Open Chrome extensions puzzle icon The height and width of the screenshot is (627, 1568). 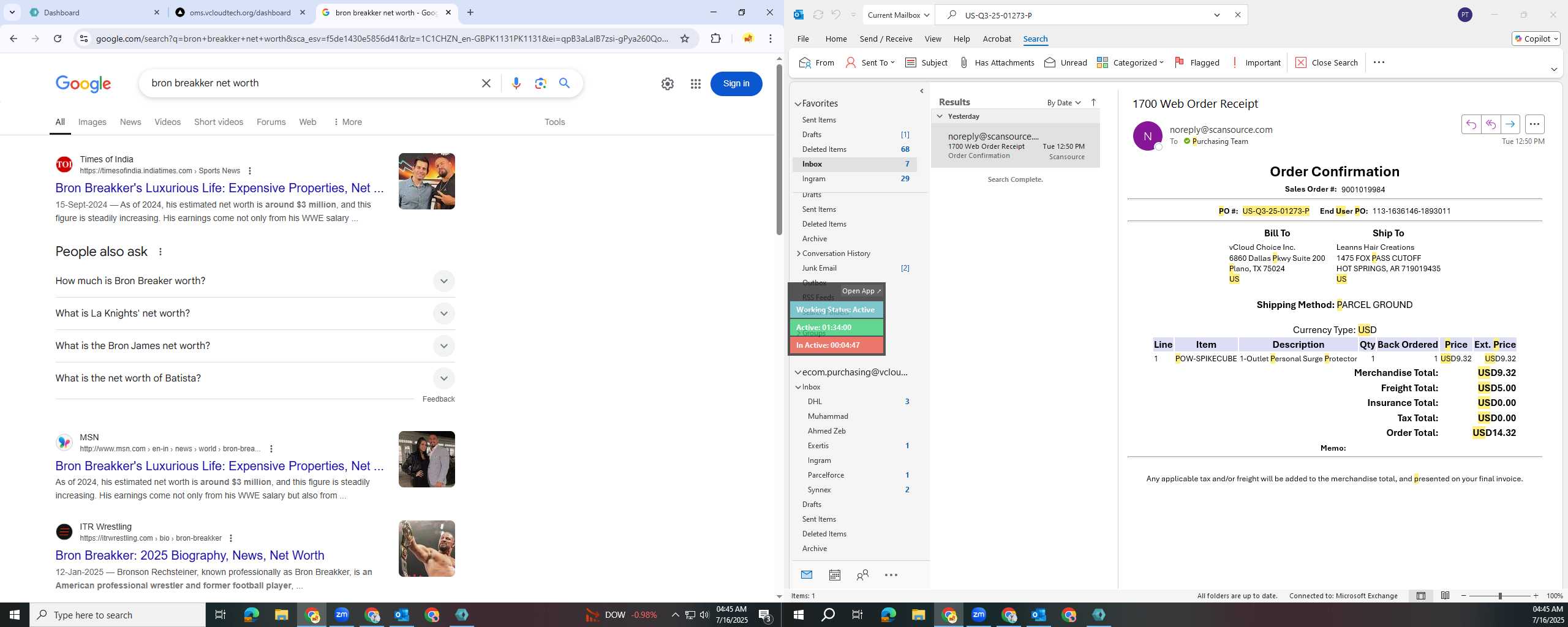pyautogui.click(x=715, y=39)
